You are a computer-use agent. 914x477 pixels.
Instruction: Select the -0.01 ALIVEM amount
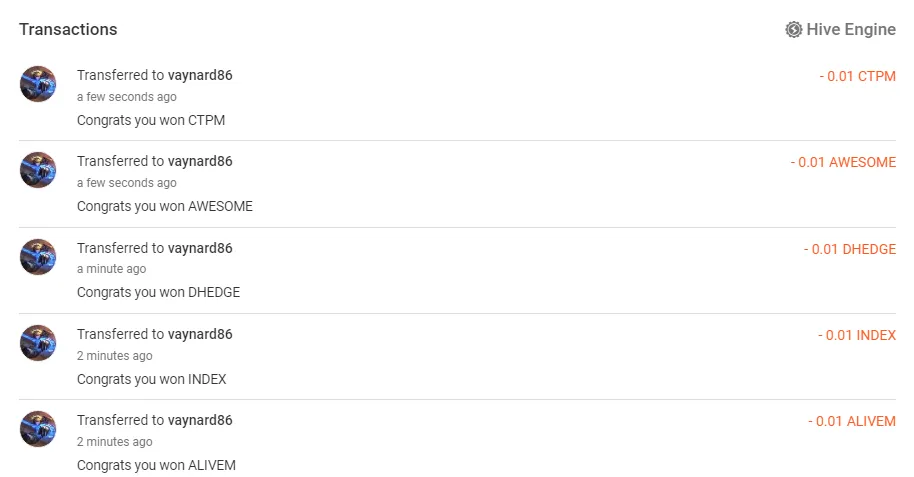pyautogui.click(x=852, y=422)
